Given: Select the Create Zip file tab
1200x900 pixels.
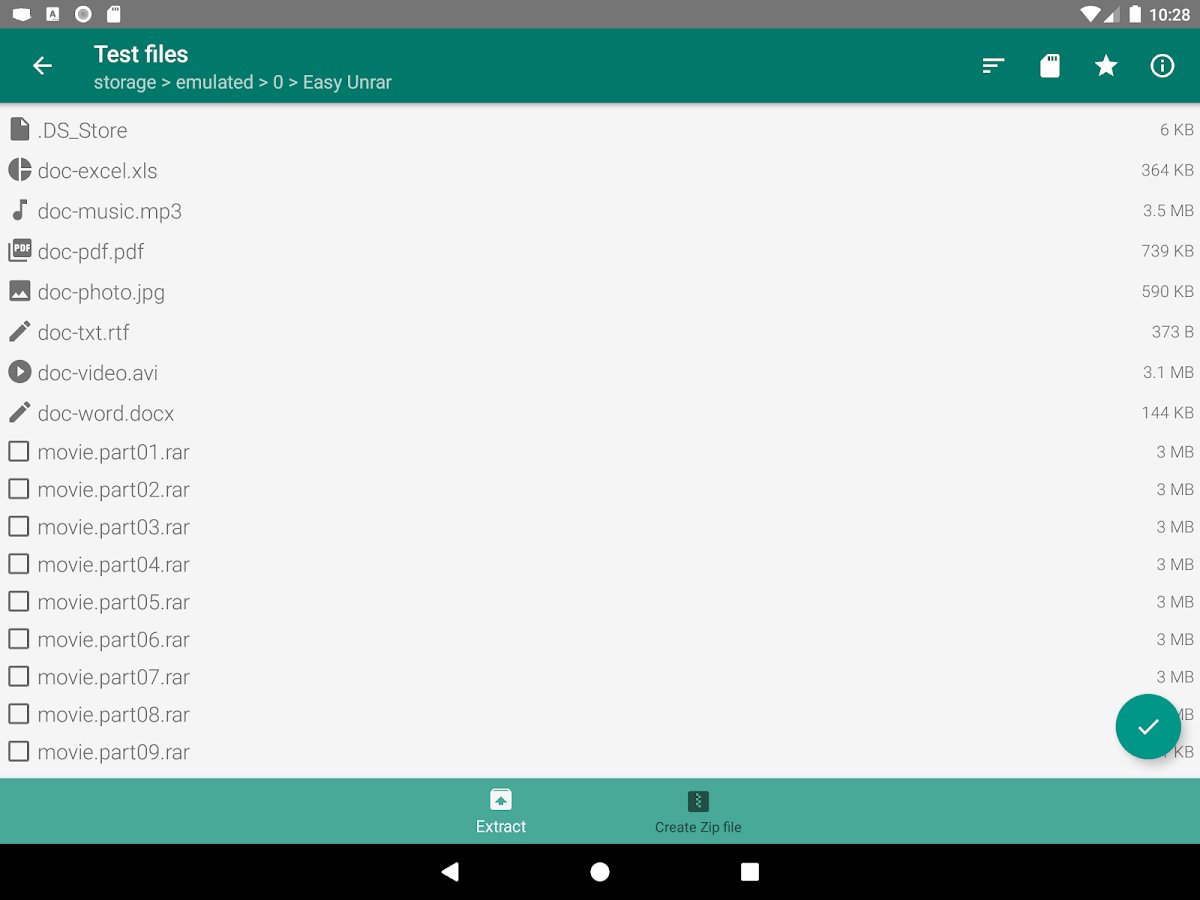Looking at the screenshot, I should tap(698, 811).
